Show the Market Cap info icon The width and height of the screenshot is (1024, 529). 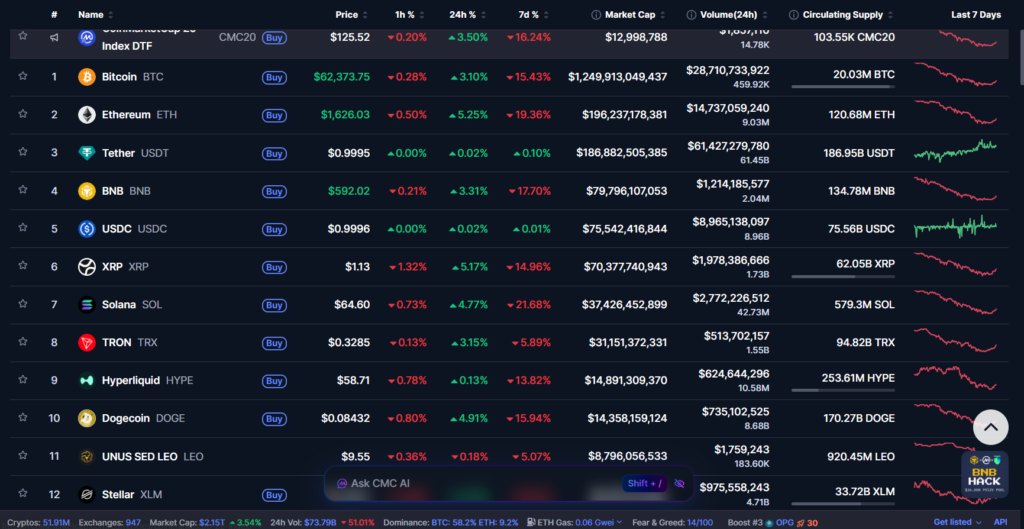click(596, 14)
